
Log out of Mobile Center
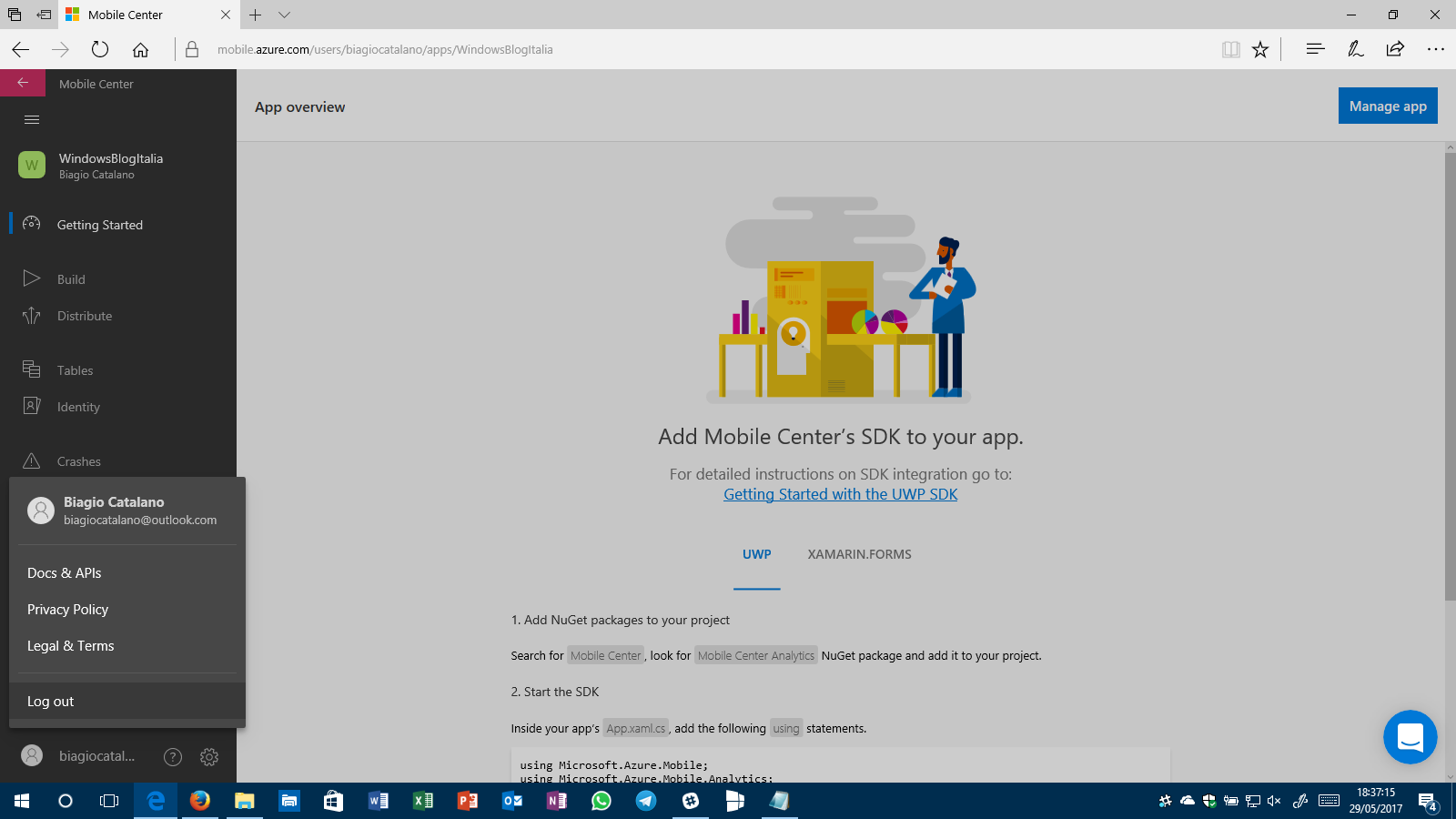(127, 702)
